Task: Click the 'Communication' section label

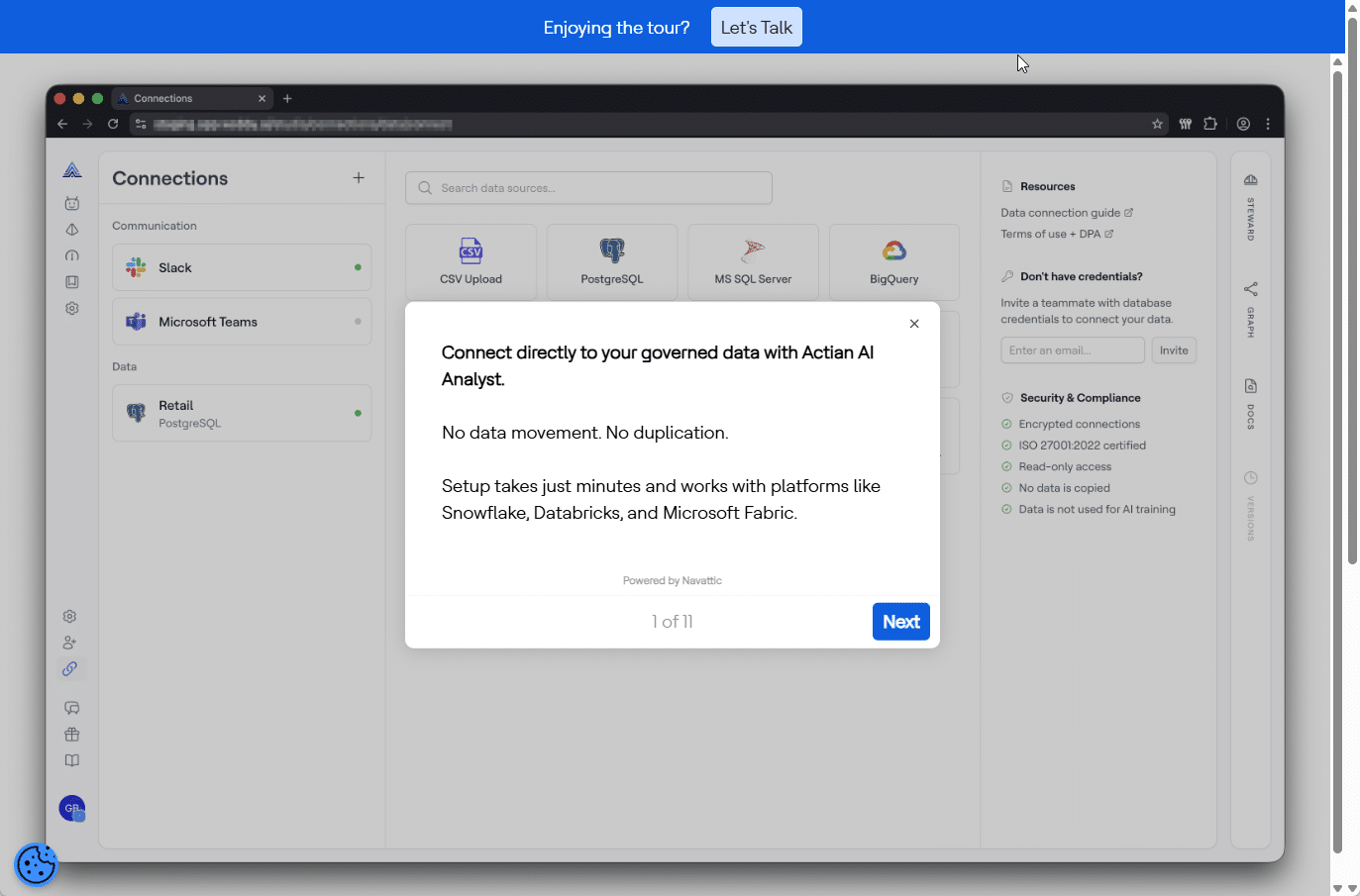Action: pyautogui.click(x=155, y=226)
